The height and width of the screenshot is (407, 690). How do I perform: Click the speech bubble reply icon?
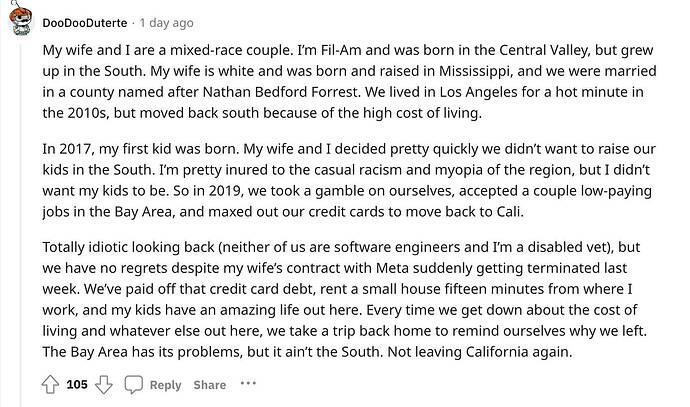(x=133, y=385)
